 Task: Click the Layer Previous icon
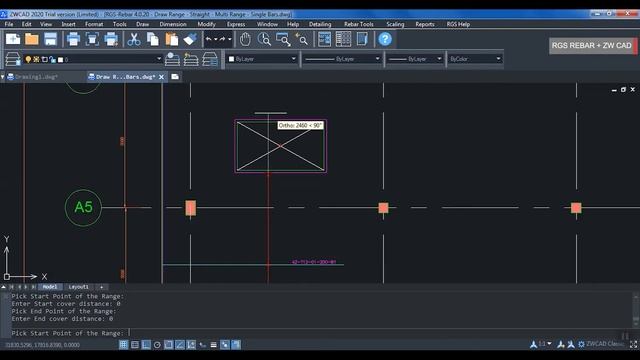point(191,59)
